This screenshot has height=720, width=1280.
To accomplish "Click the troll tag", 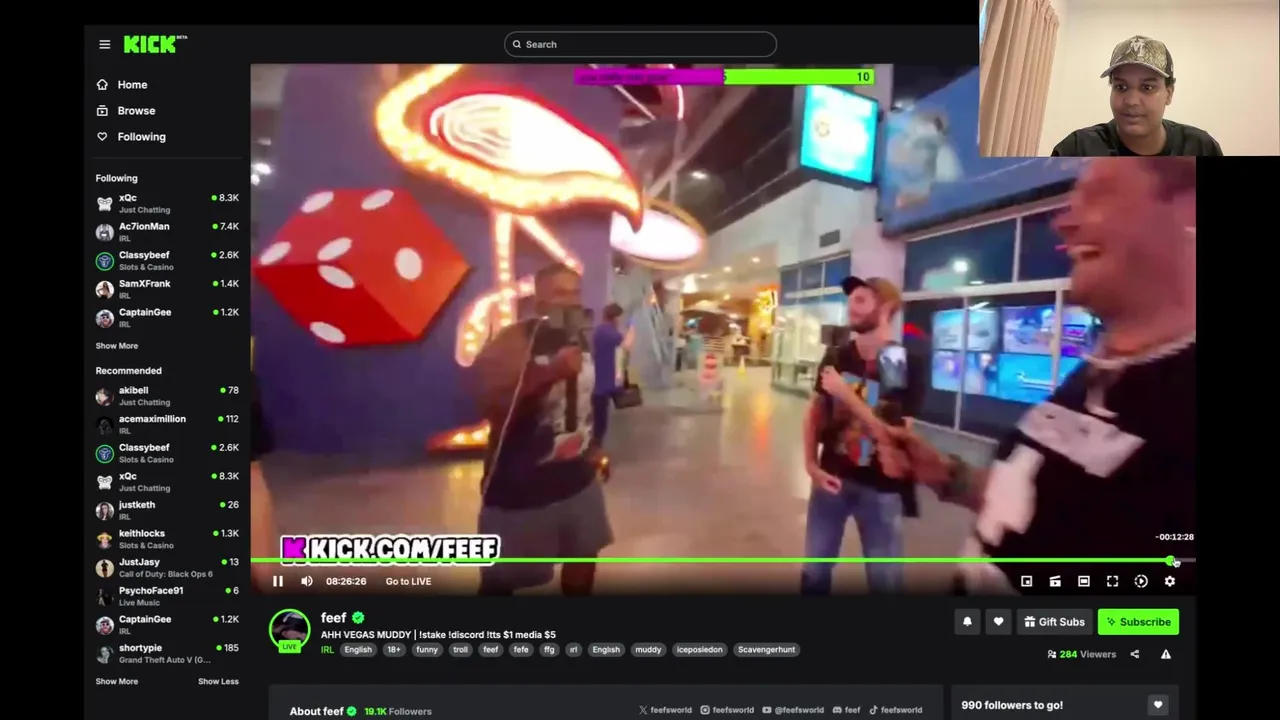I will click(x=460, y=650).
